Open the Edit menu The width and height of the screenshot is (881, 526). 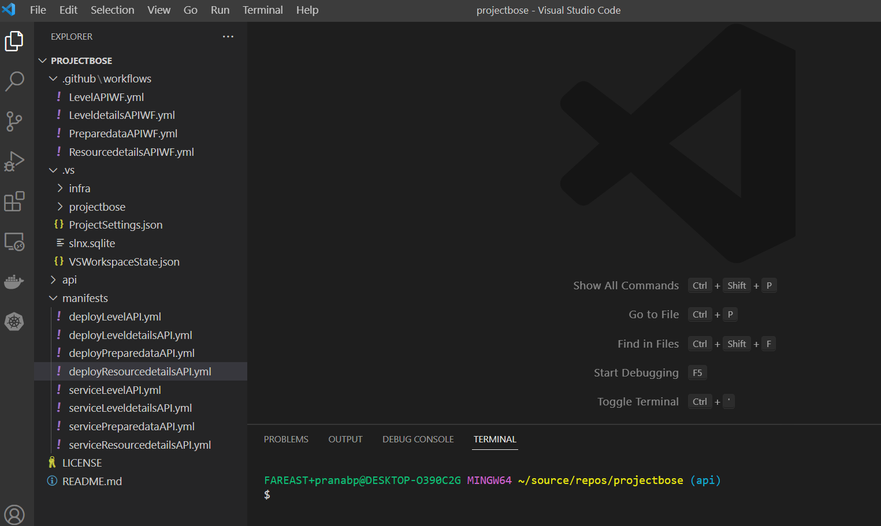pos(68,10)
